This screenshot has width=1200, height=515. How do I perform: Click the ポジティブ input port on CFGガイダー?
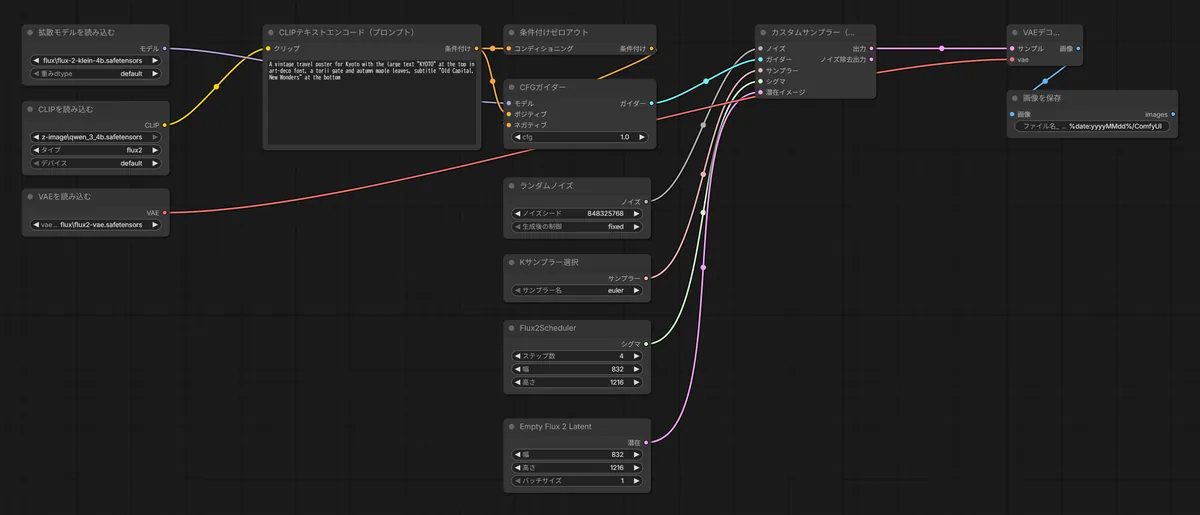pos(508,114)
